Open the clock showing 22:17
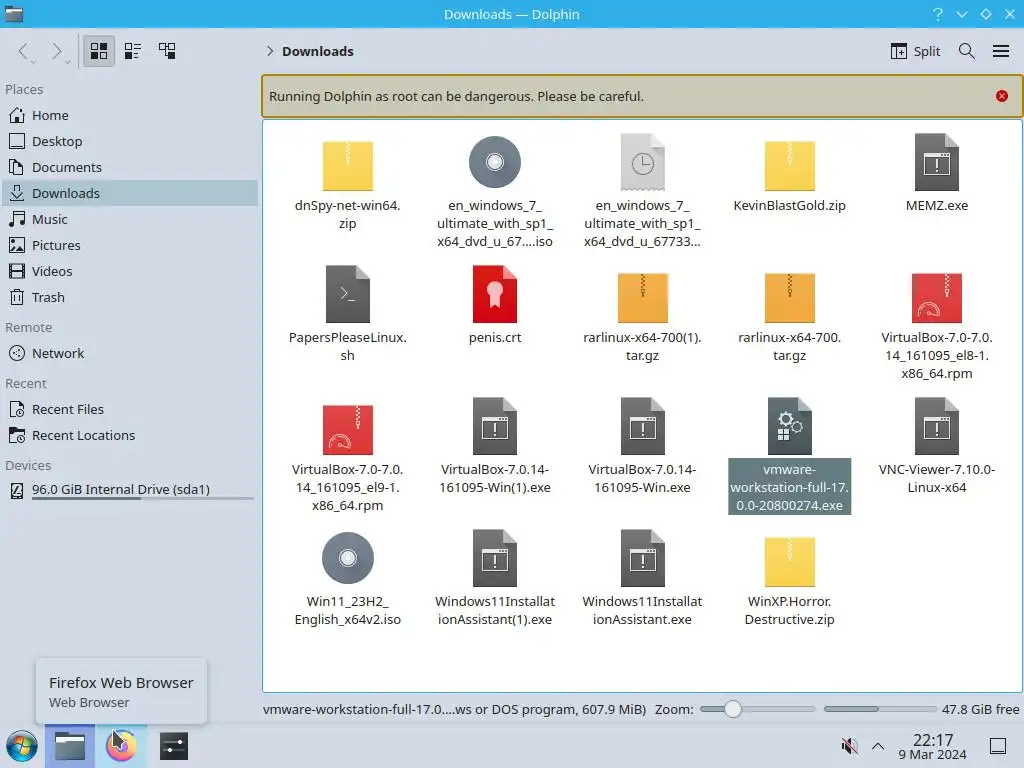This screenshot has width=1024, height=768. point(933,746)
